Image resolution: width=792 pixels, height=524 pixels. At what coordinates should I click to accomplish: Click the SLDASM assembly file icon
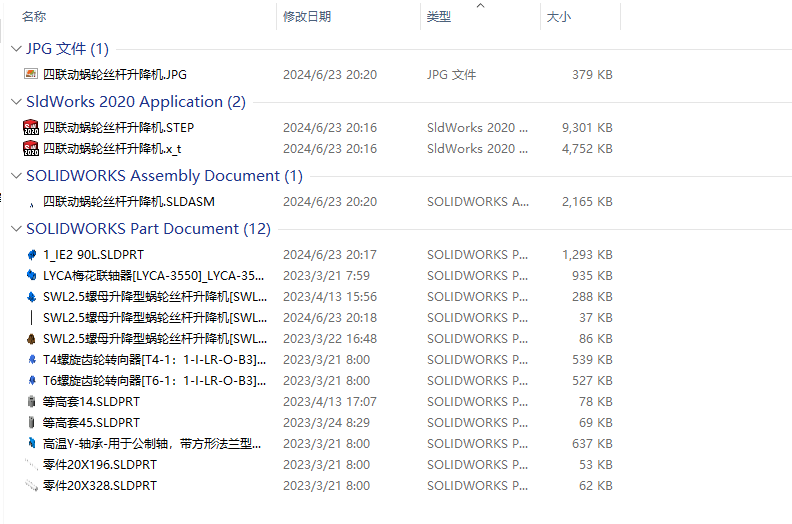[31, 203]
